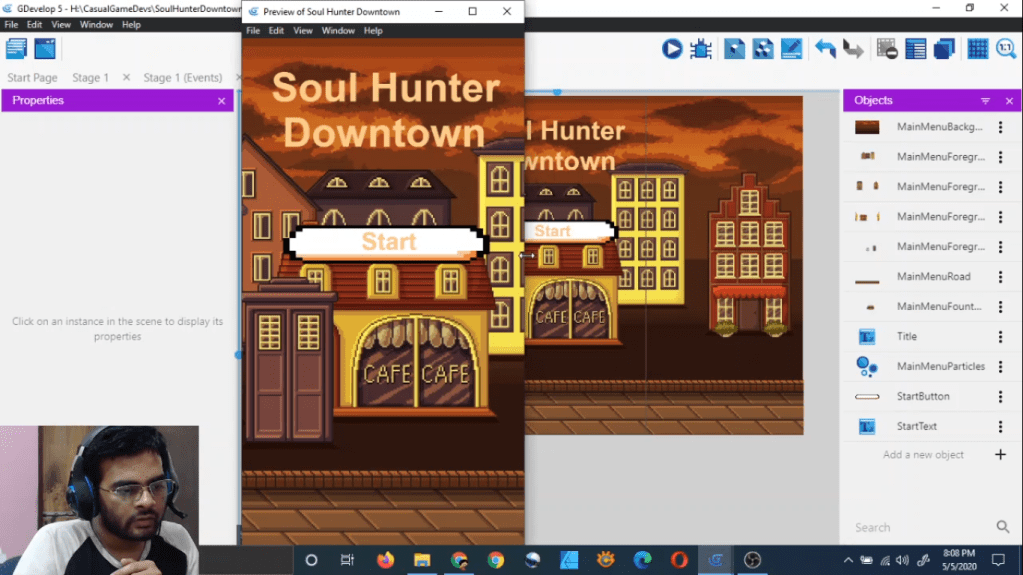Open the options menu next to StartButton

click(1000, 397)
